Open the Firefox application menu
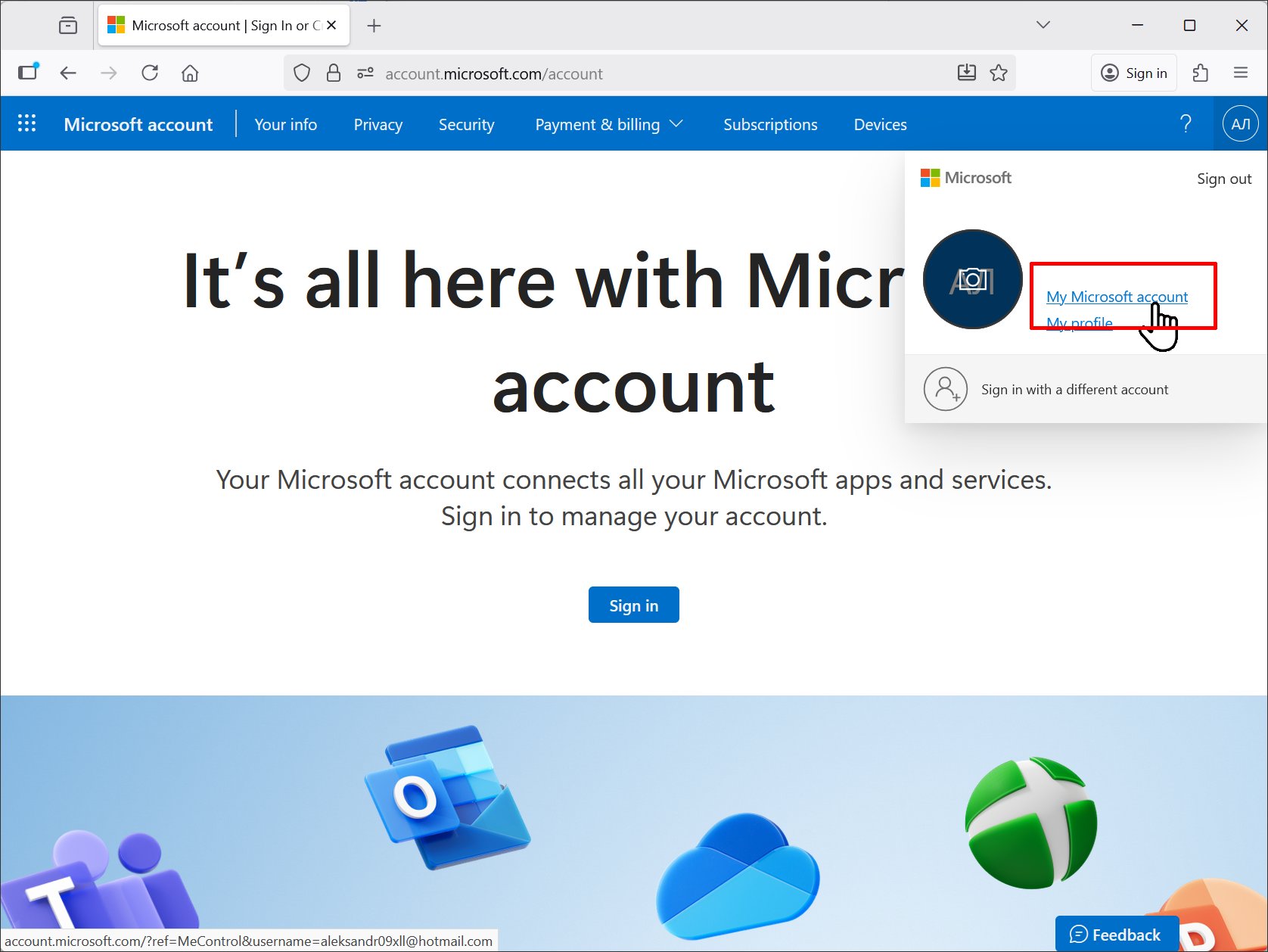1268x952 pixels. [1241, 73]
